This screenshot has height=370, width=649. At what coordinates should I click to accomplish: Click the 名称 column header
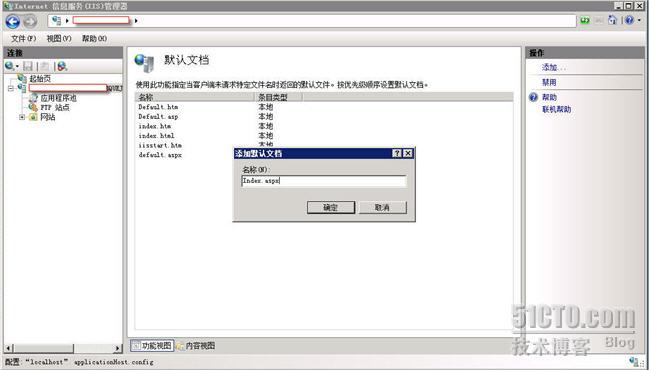(x=195, y=97)
